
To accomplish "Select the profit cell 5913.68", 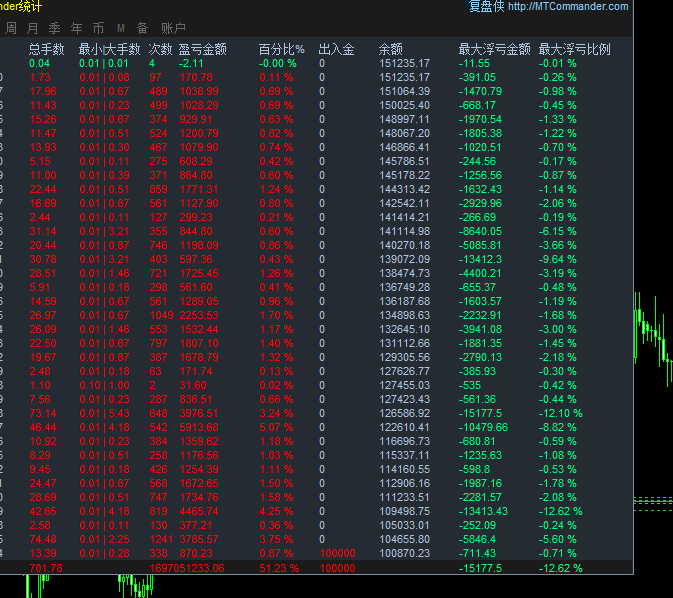I will 199,427.
